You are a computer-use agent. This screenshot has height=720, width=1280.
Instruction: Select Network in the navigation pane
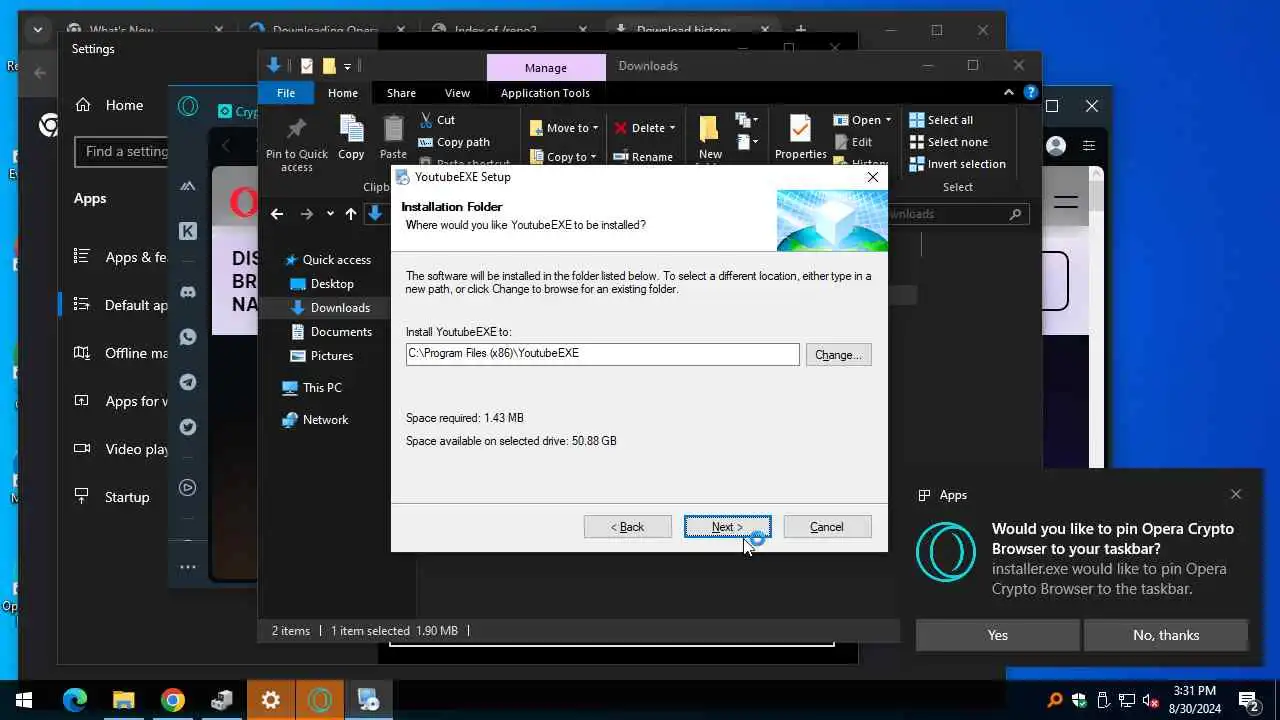[315, 420]
